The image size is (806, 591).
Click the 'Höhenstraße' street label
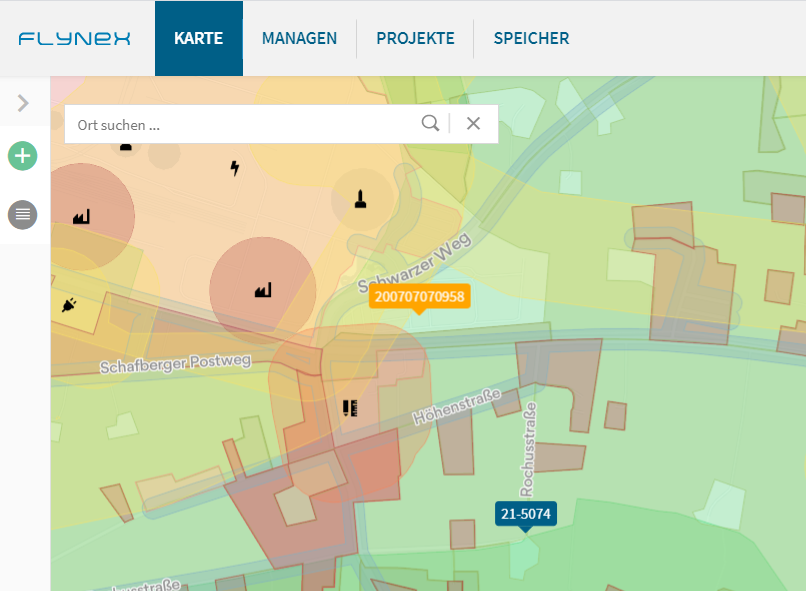click(456, 407)
